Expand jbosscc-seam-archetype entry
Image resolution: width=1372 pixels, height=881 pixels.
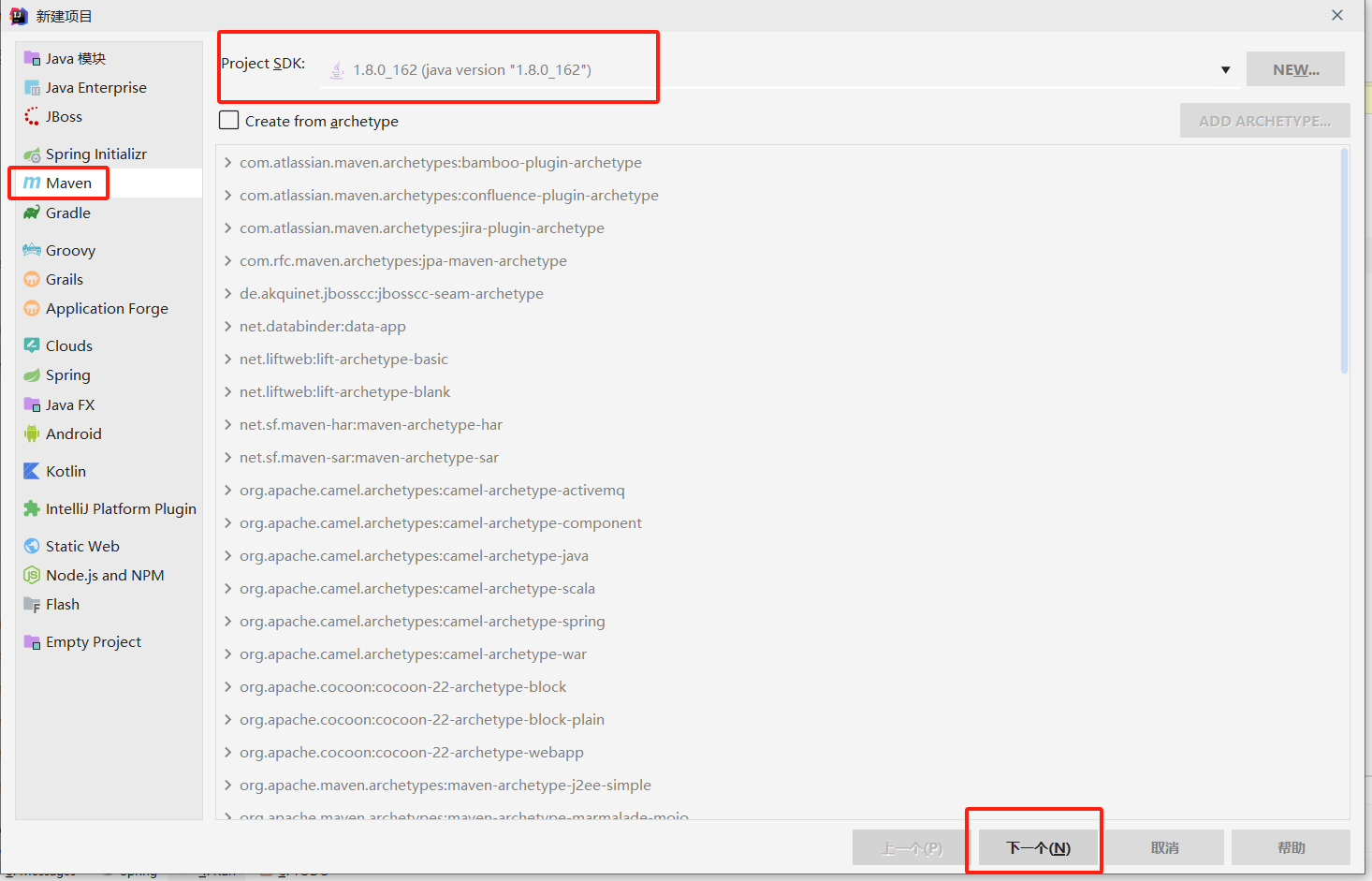(227, 294)
